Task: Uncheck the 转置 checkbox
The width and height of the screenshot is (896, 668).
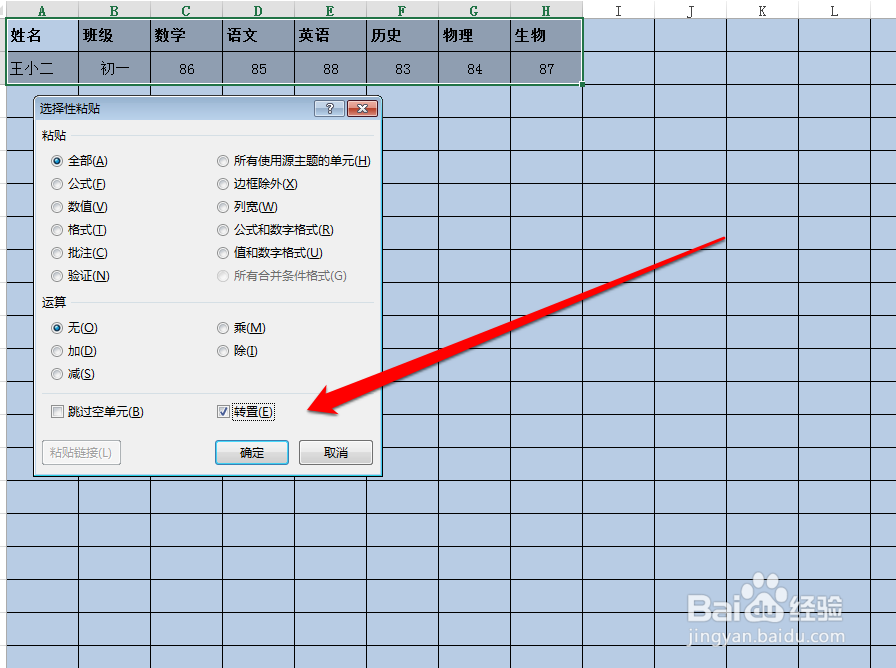Action: click(x=222, y=410)
